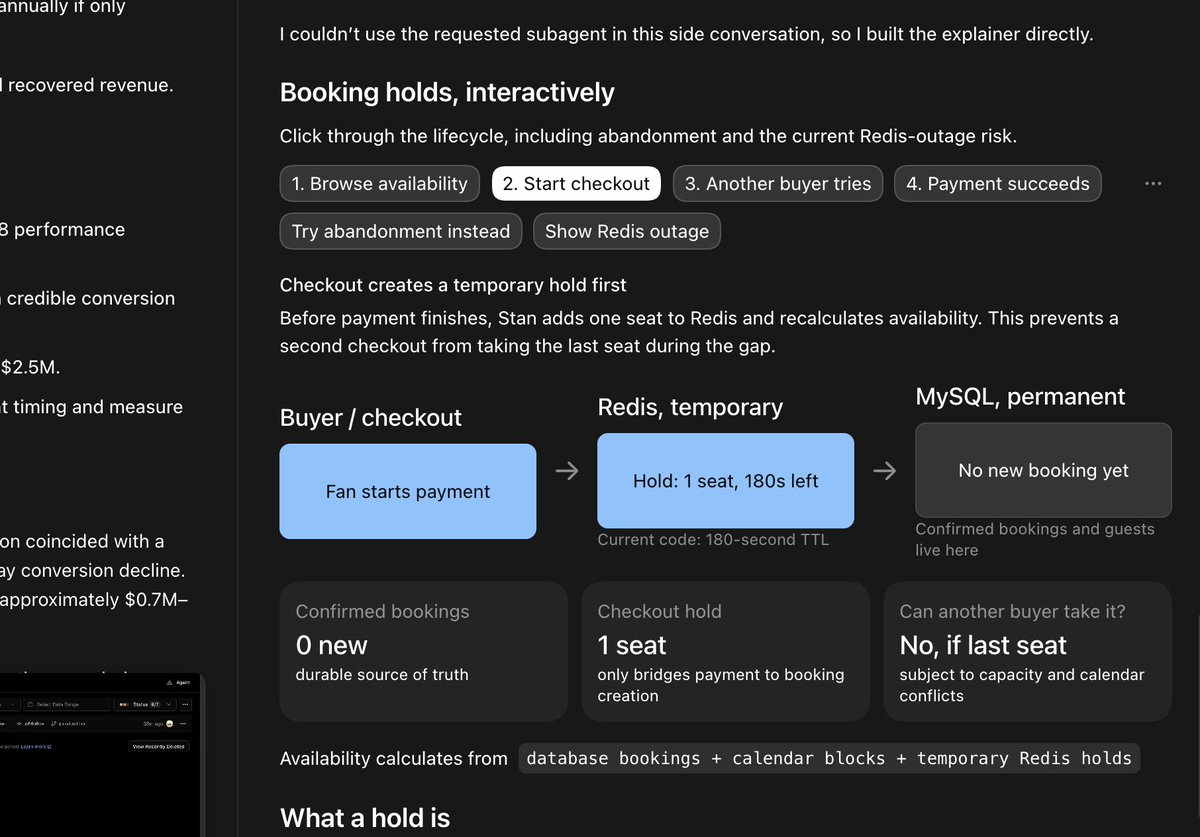Image resolution: width=1200 pixels, height=837 pixels.
Task: Click the Booking holds, interactively heading
Action: (x=447, y=93)
